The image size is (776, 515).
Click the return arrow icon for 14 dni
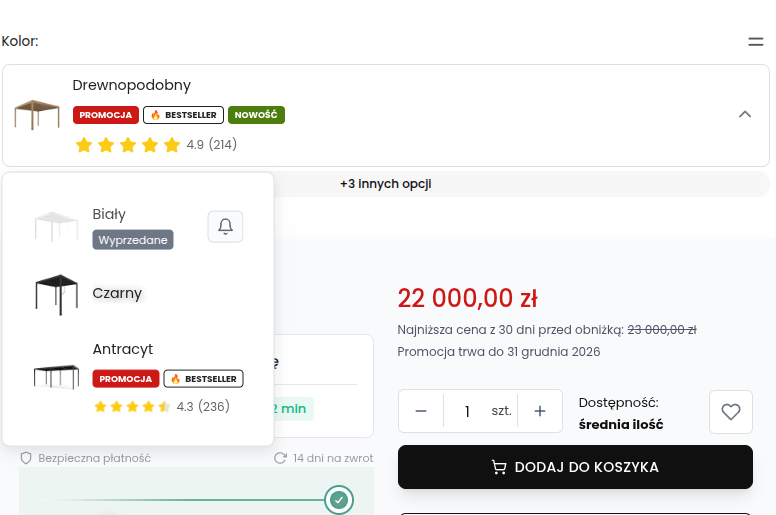280,458
